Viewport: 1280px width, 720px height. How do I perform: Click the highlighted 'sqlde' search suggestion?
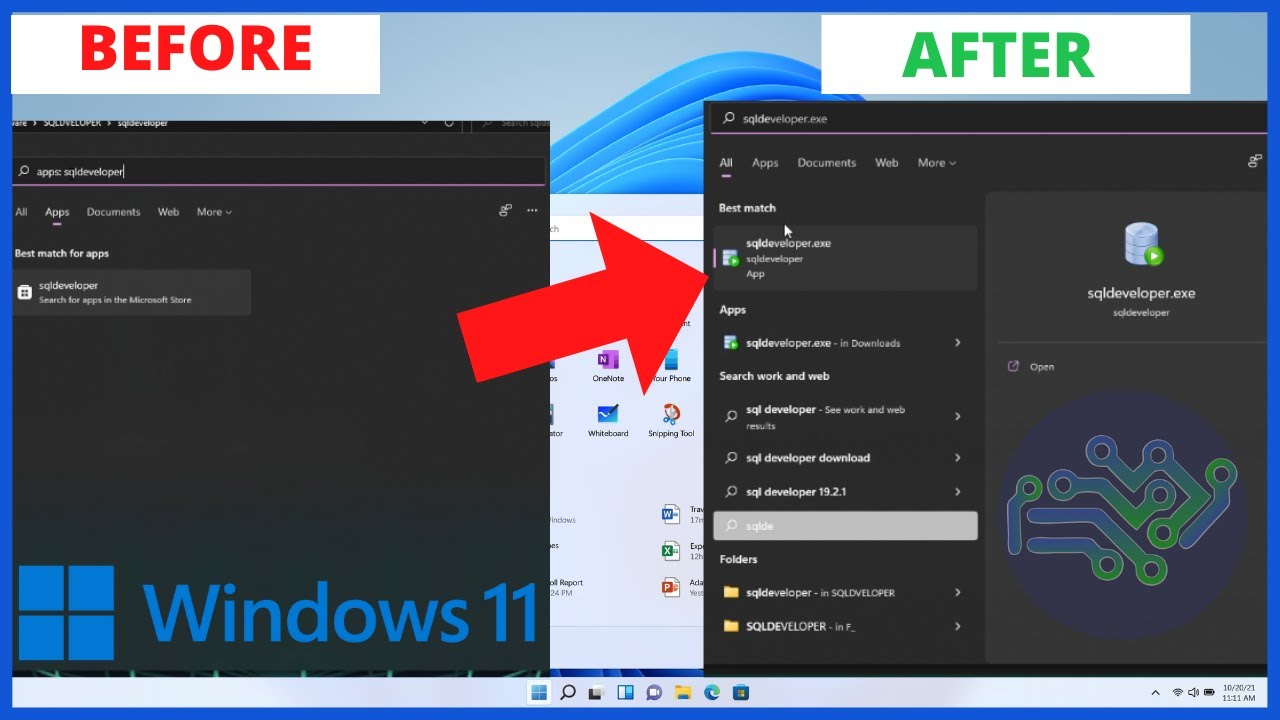pos(845,526)
